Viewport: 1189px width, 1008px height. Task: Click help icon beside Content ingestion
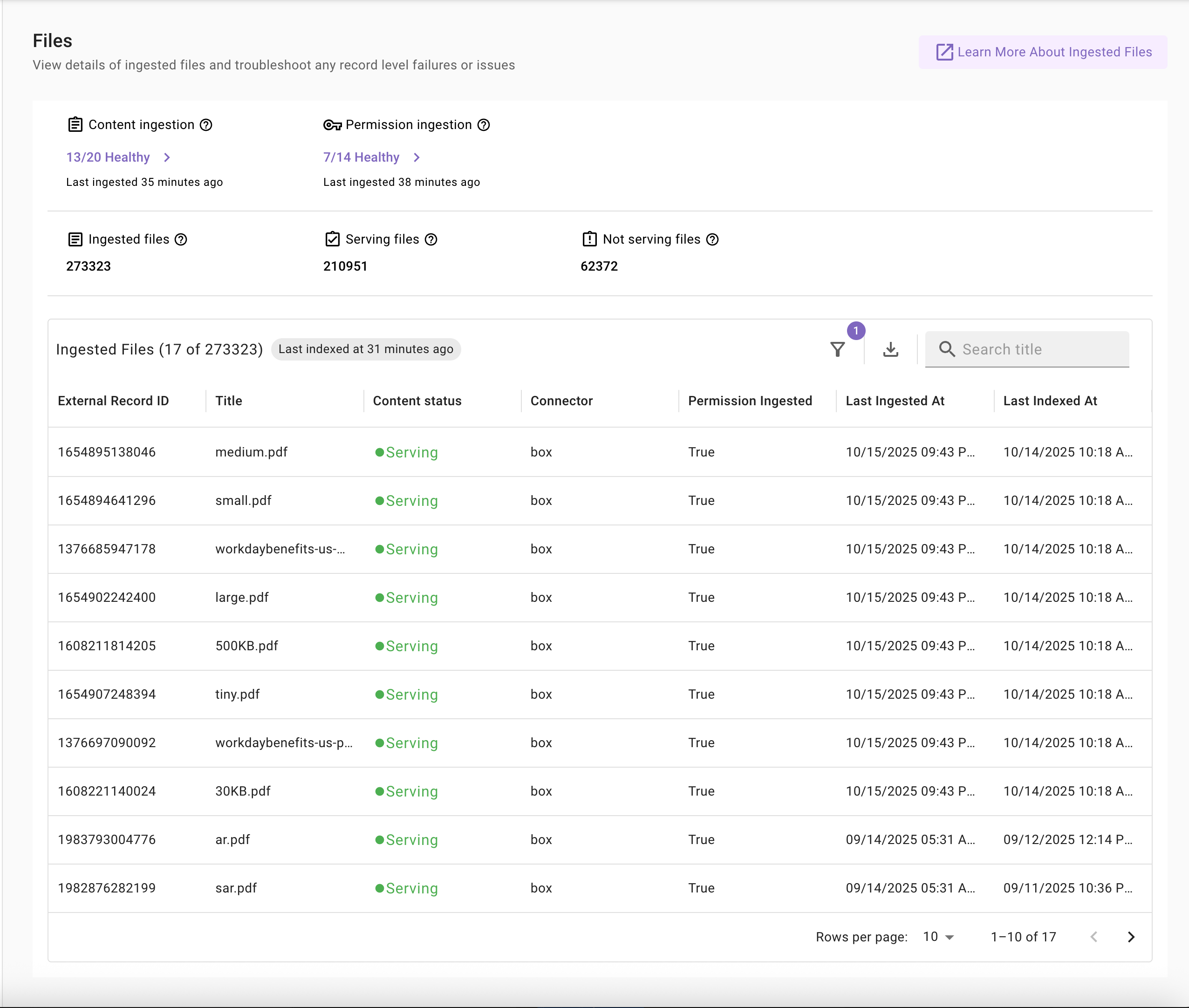pyautogui.click(x=206, y=124)
